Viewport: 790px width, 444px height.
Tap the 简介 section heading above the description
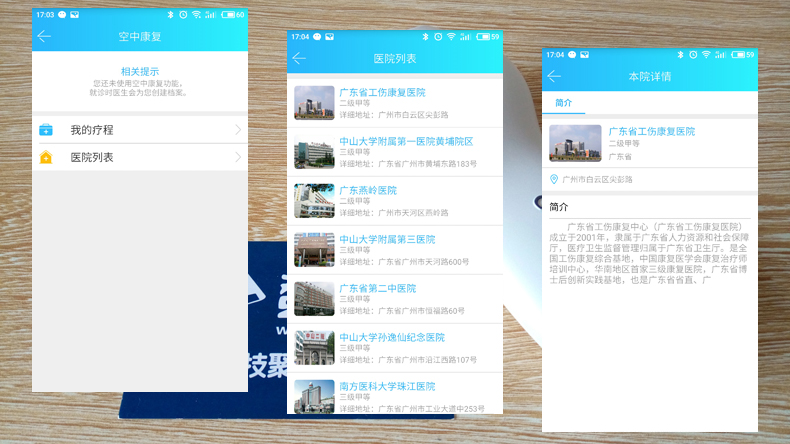click(559, 207)
